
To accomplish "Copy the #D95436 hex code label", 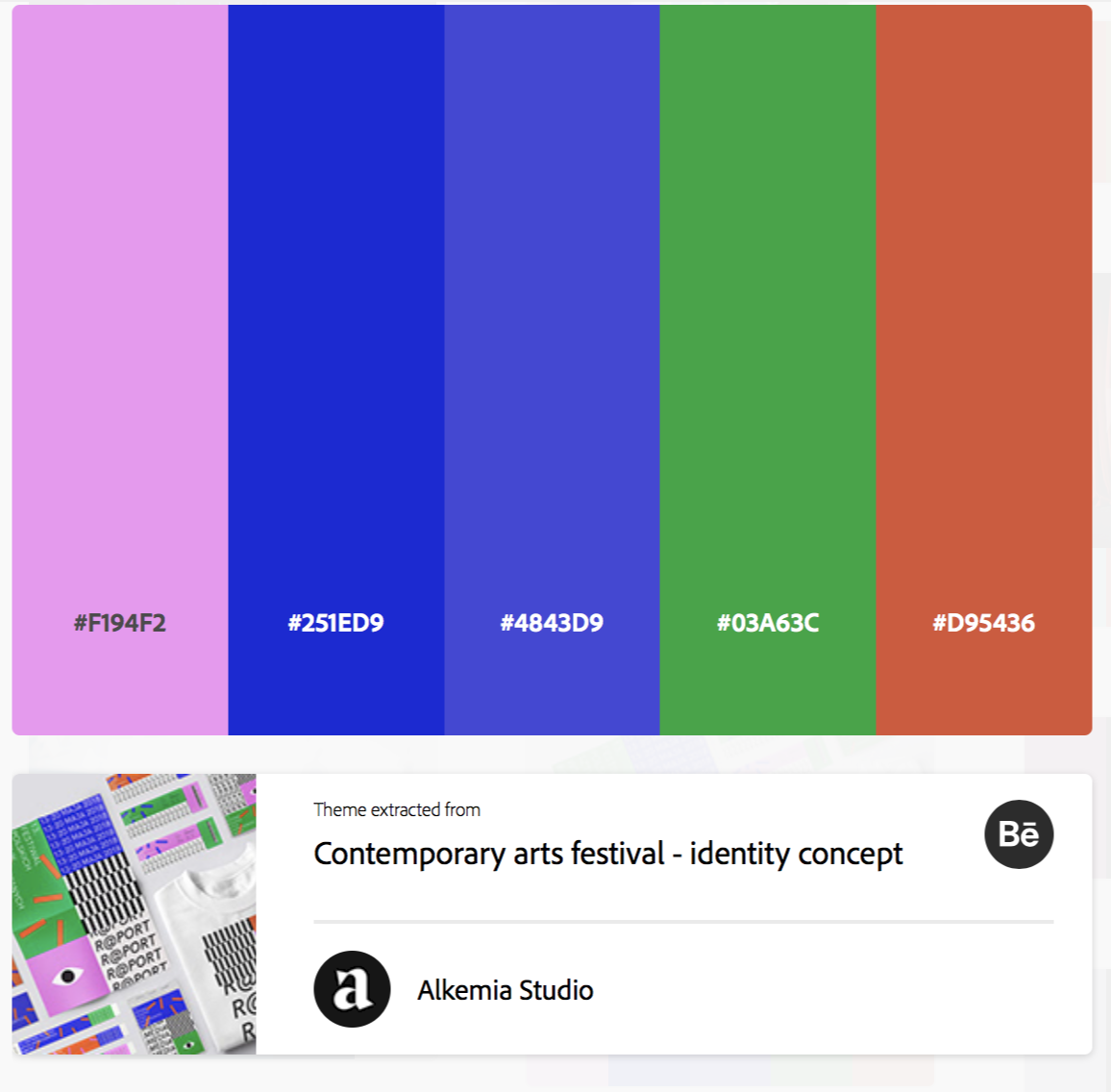I will 983,623.
